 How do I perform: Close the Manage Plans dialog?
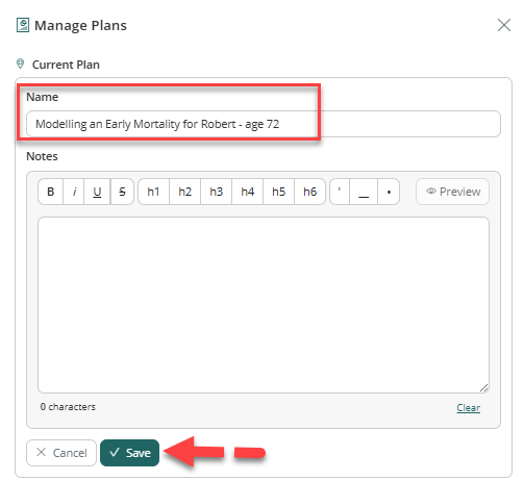pyautogui.click(x=504, y=25)
